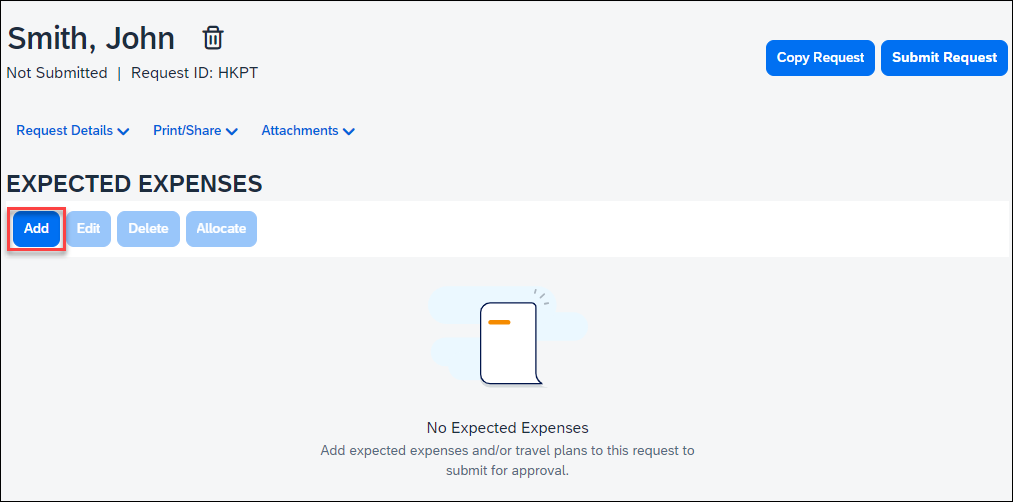
Task: Click the Smith, John request title
Action: pyautogui.click(x=91, y=38)
